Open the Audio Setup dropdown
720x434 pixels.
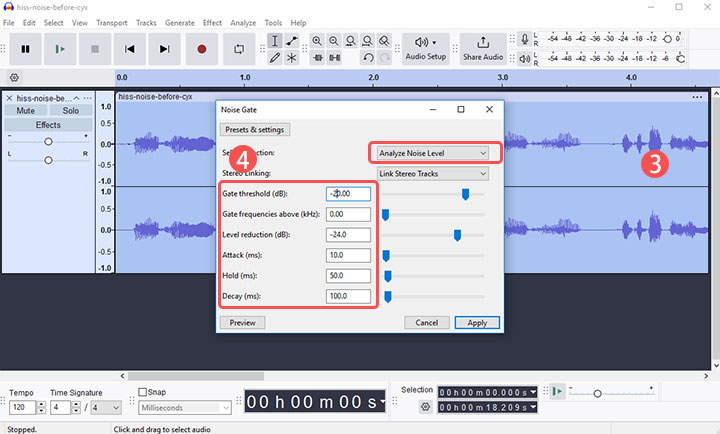coord(426,49)
